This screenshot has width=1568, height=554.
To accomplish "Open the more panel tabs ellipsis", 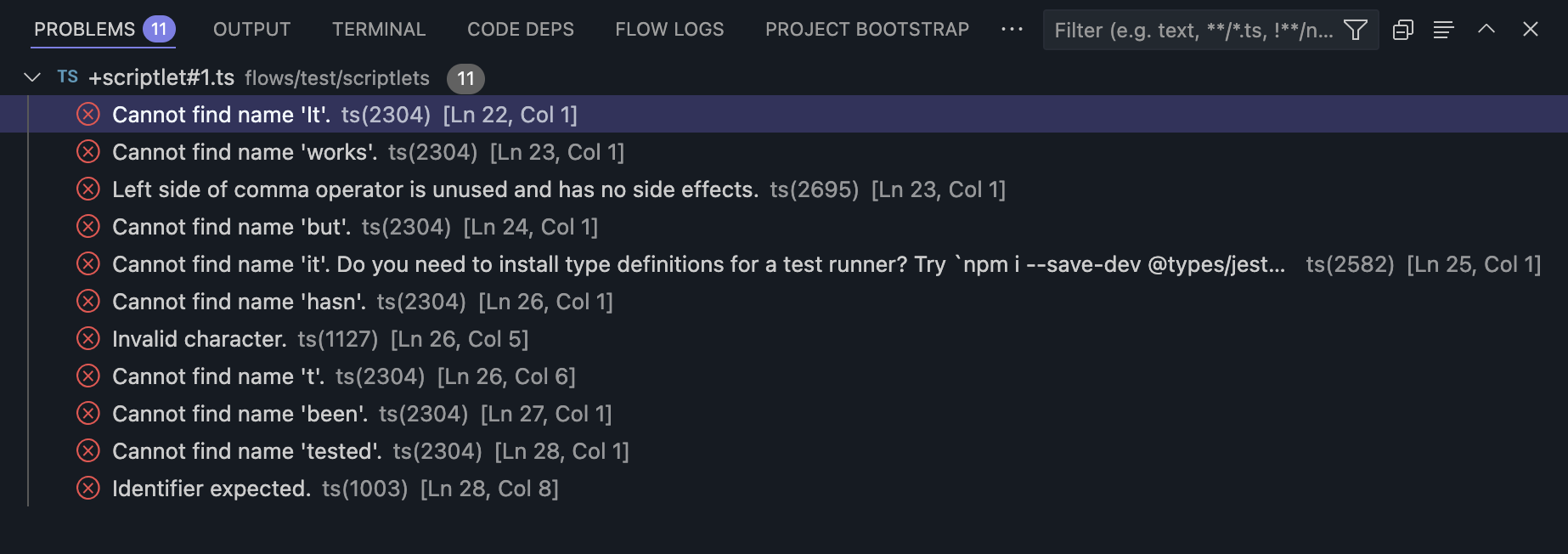I will [1012, 29].
